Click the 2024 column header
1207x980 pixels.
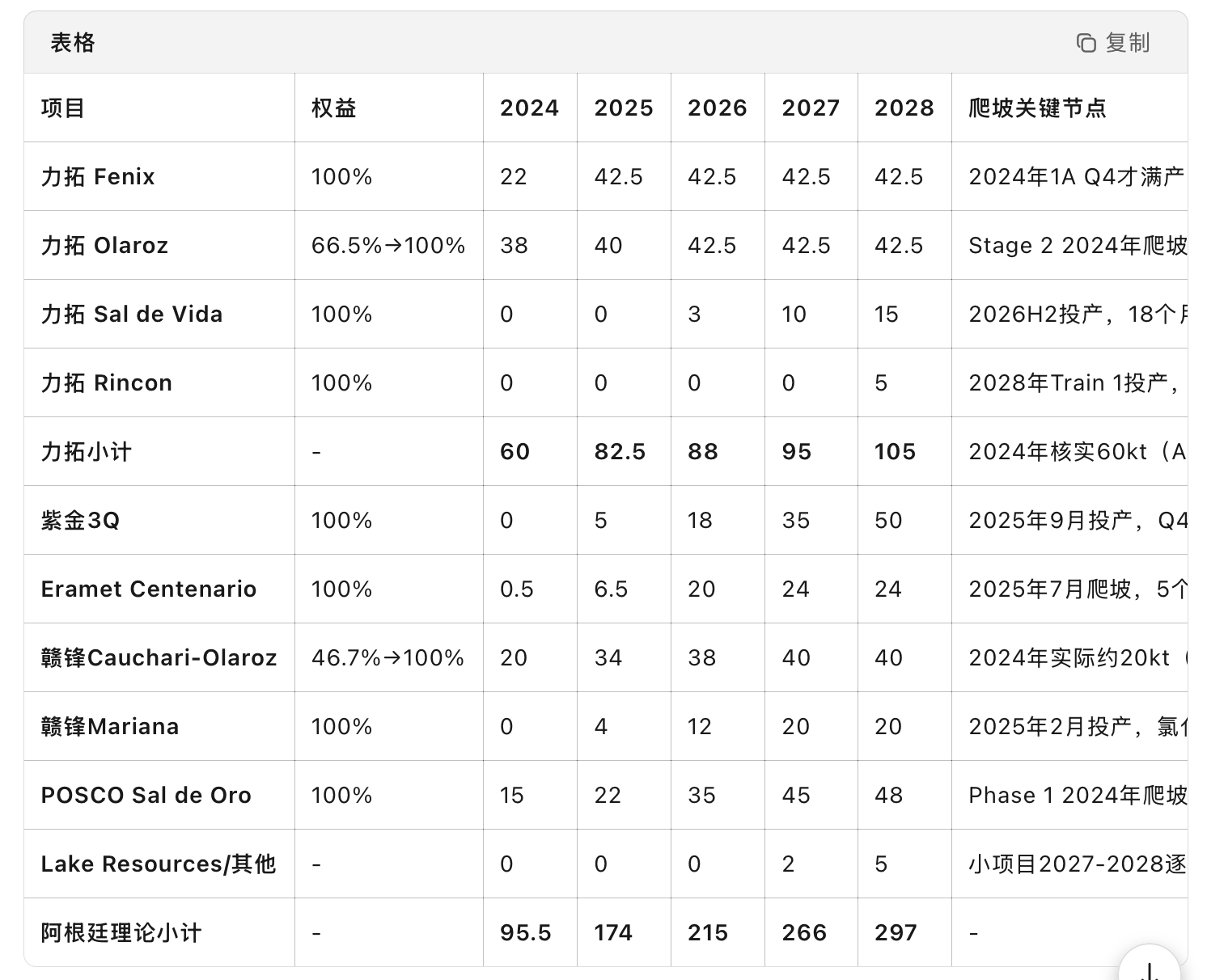(529, 108)
